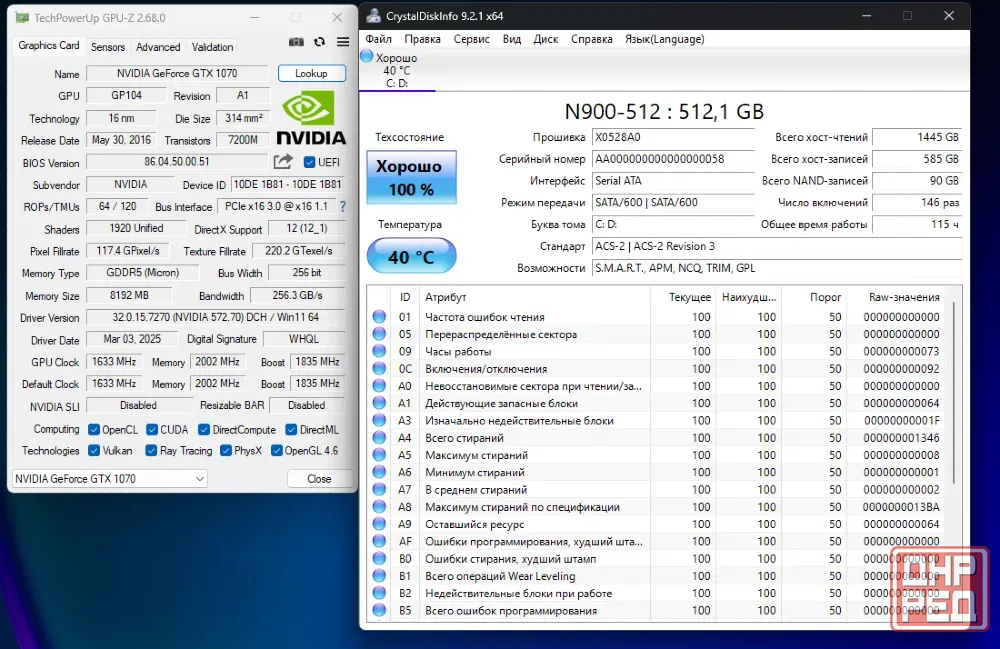This screenshot has height=649, width=1000.
Task: Click the Всего хост-чтений value 1445 GB
Action: (x=916, y=137)
